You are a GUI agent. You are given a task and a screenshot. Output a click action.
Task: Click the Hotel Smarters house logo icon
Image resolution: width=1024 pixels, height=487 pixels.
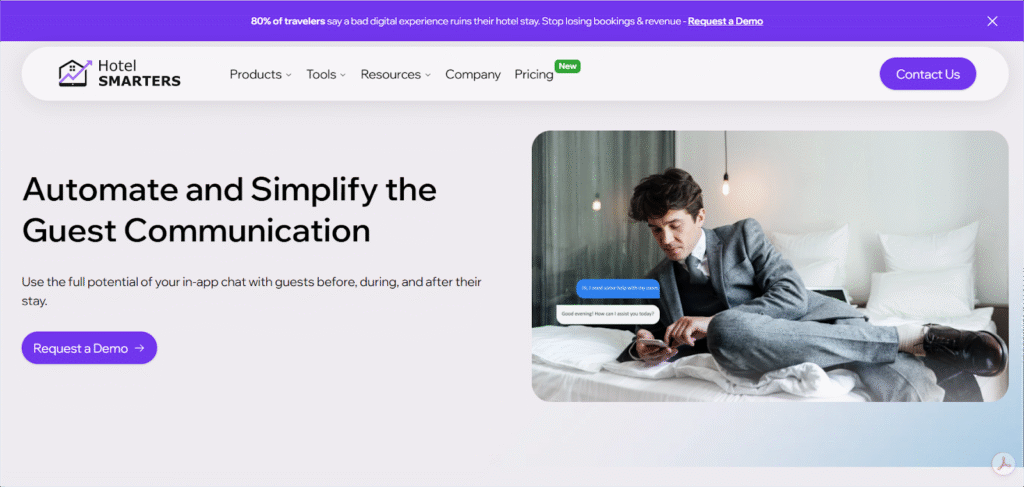pyautogui.click(x=76, y=73)
